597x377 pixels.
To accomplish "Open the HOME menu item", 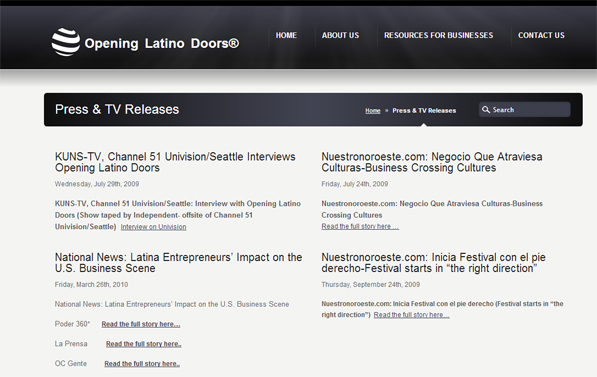I will coord(286,35).
